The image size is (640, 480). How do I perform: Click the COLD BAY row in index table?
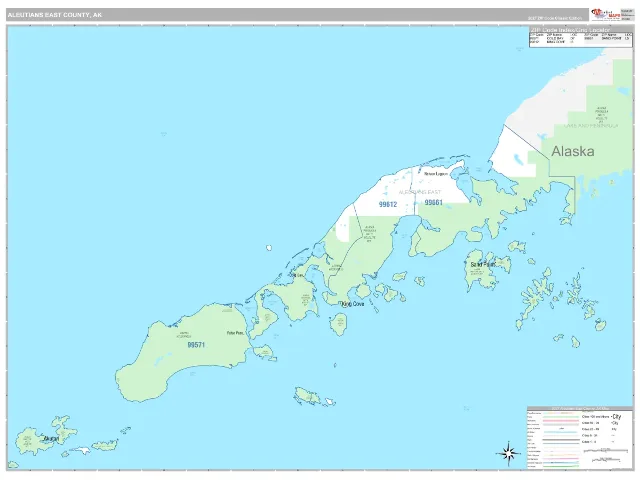(x=553, y=38)
